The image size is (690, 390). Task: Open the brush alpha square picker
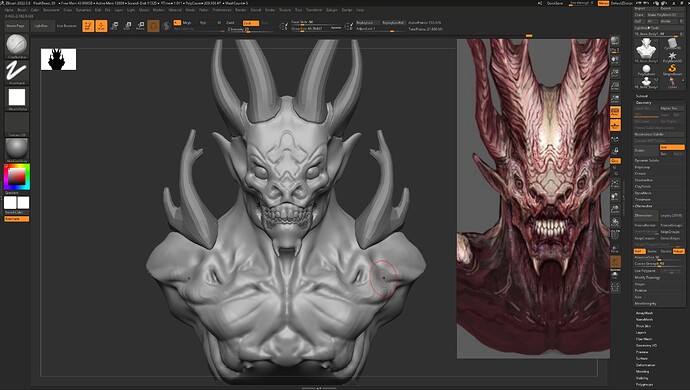[x=17, y=98]
